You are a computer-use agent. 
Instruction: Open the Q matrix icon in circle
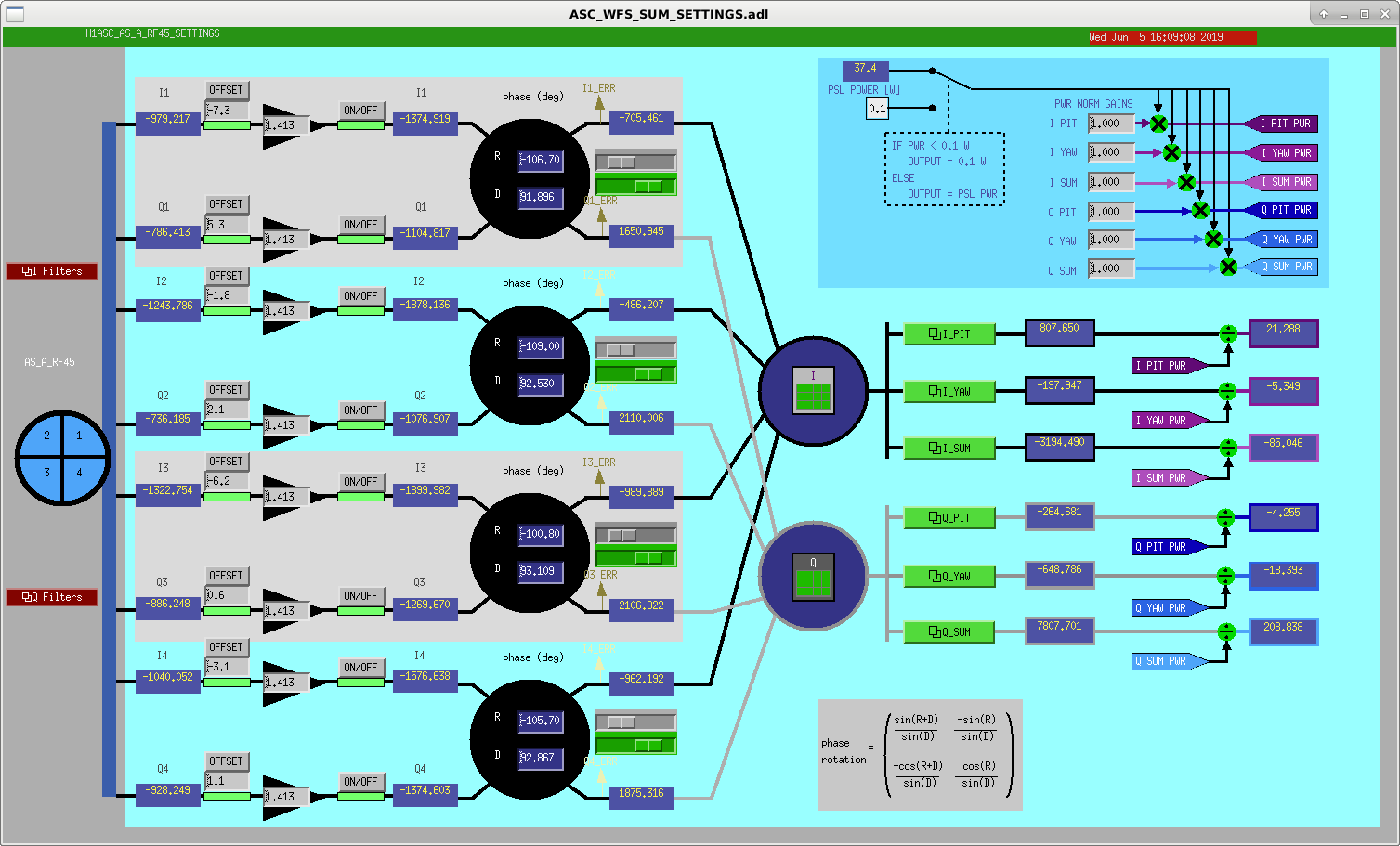coord(813,577)
